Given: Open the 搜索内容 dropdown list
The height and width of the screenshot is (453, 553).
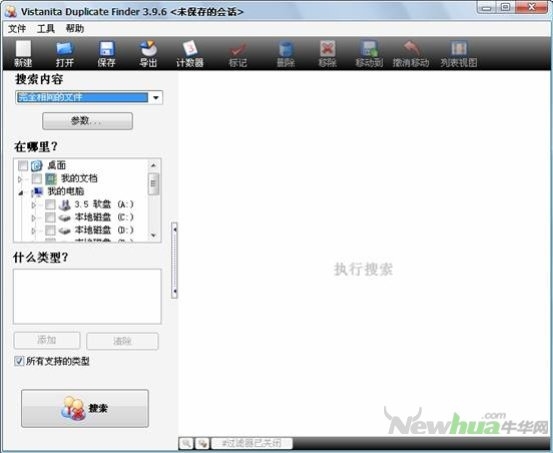Looking at the screenshot, I should 156,97.
